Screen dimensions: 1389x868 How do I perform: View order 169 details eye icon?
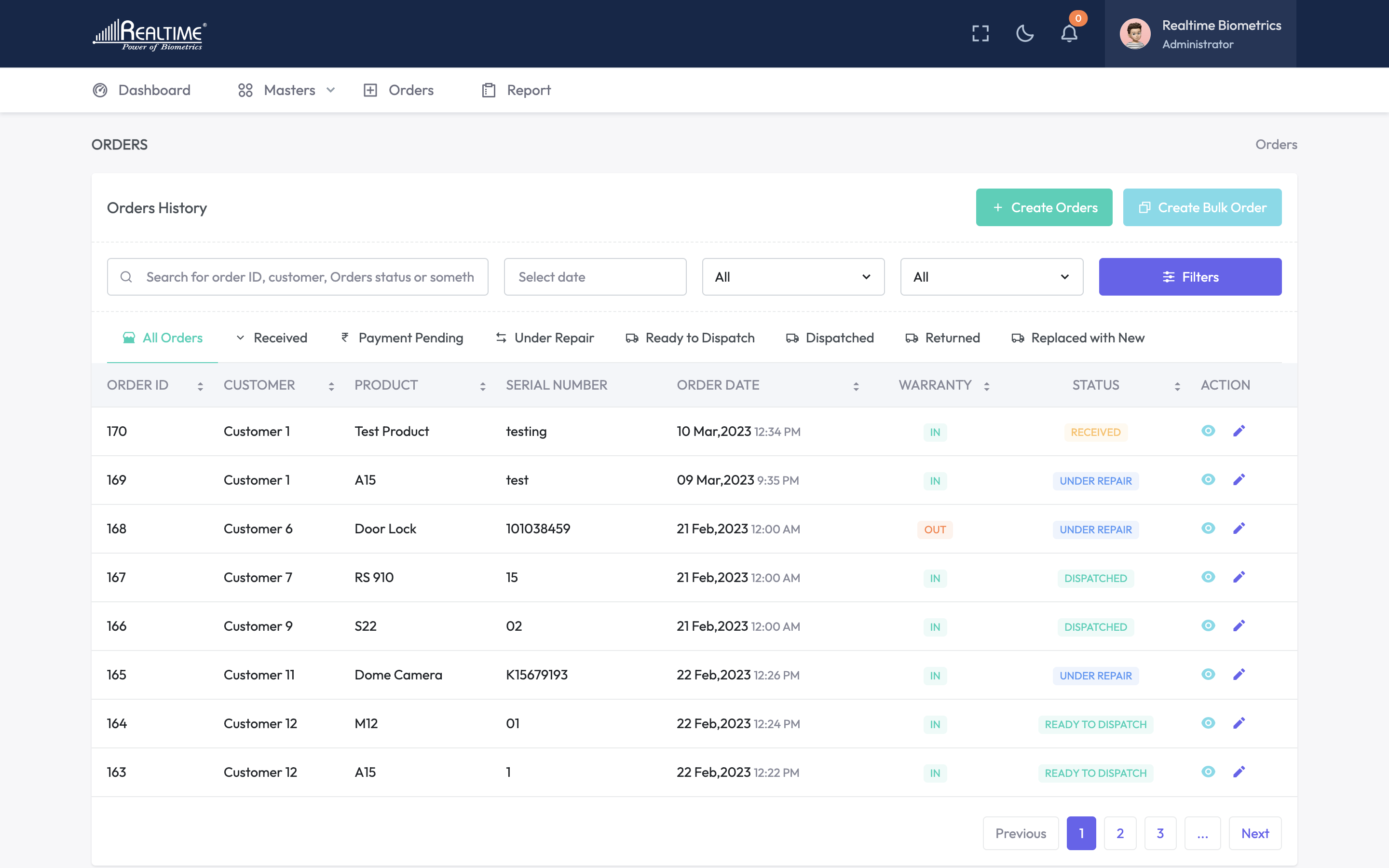(1208, 479)
